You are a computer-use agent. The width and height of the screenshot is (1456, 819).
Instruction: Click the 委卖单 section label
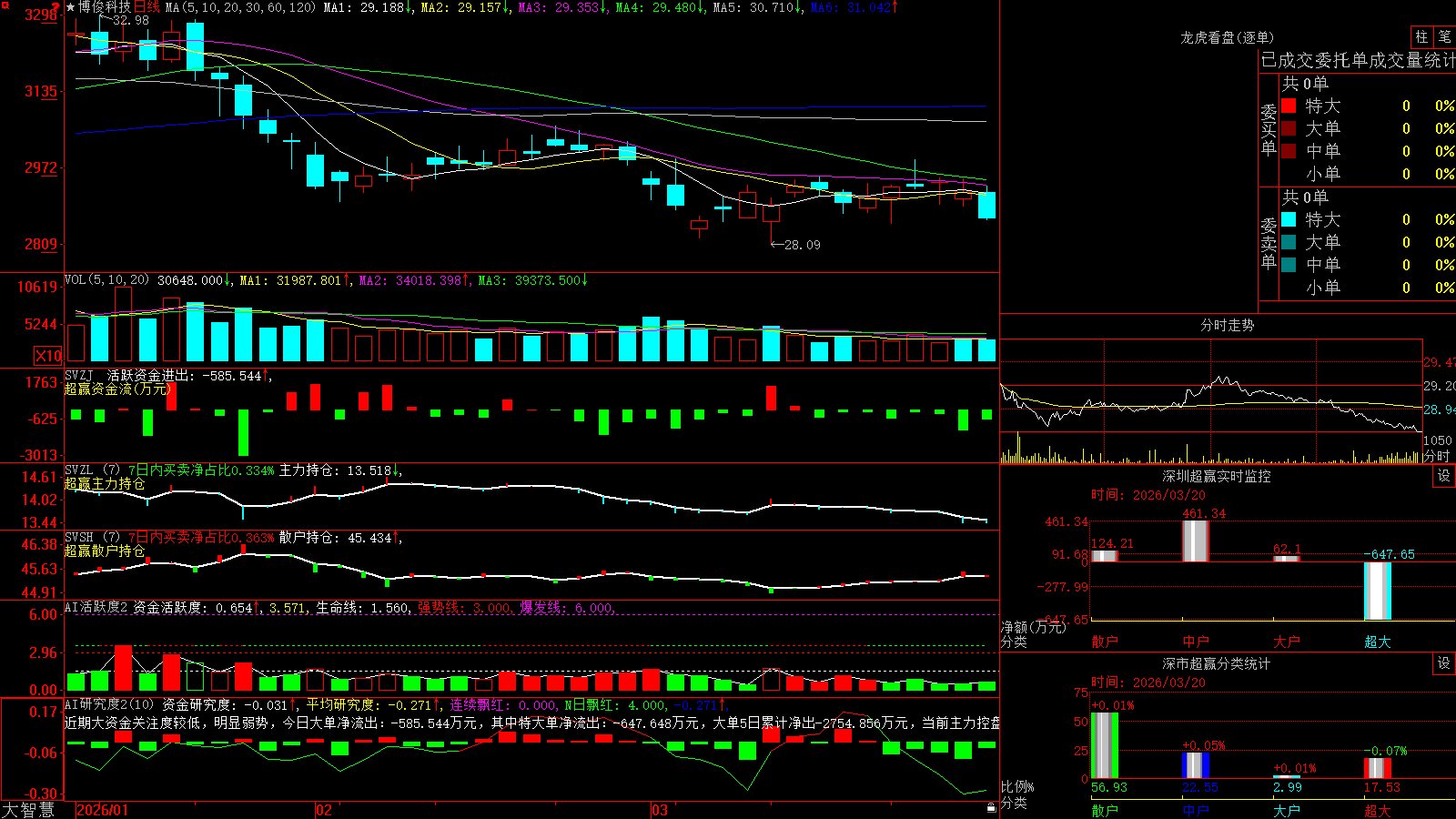click(1269, 243)
